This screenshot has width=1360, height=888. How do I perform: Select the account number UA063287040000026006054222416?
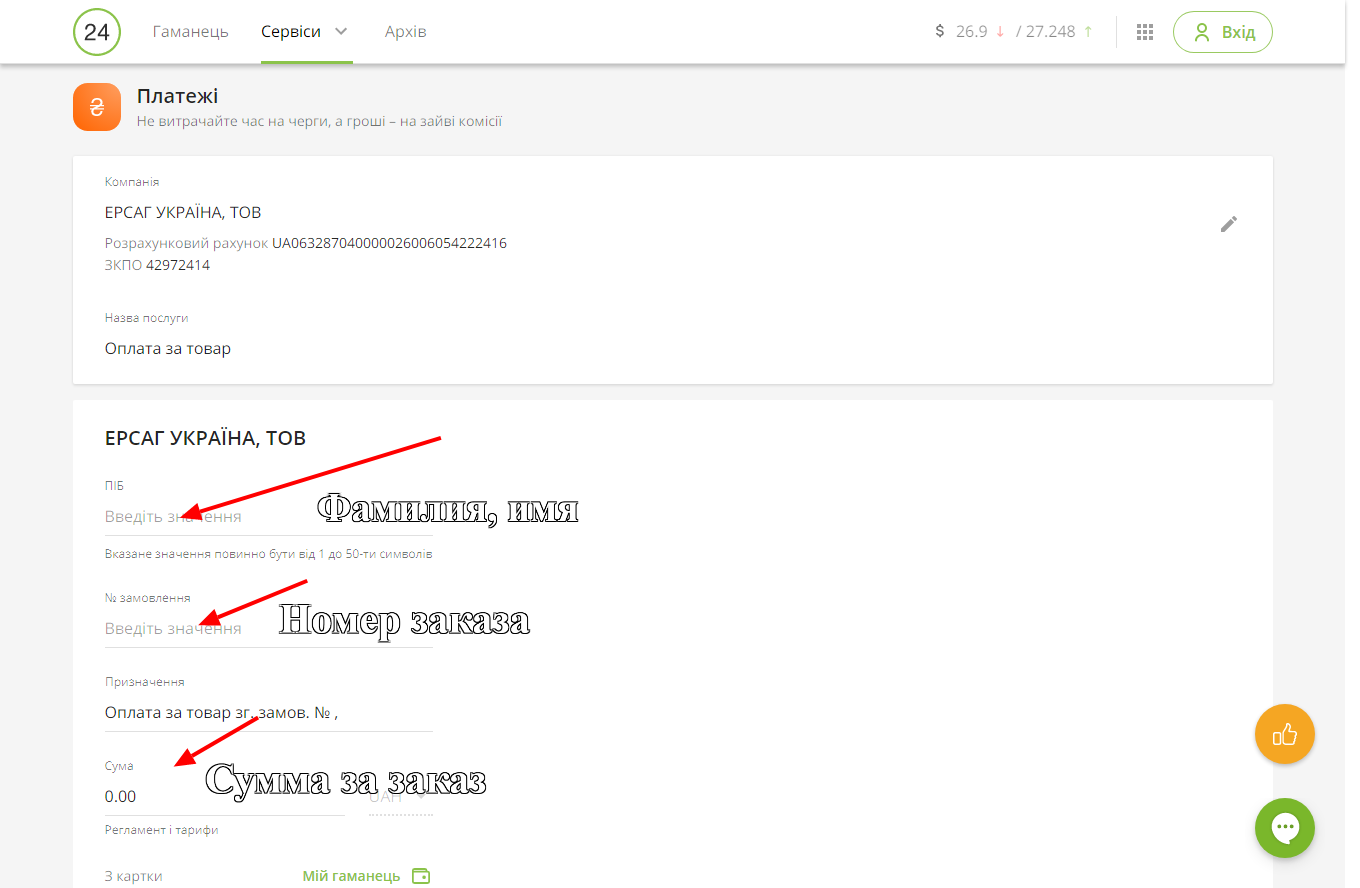(389, 243)
